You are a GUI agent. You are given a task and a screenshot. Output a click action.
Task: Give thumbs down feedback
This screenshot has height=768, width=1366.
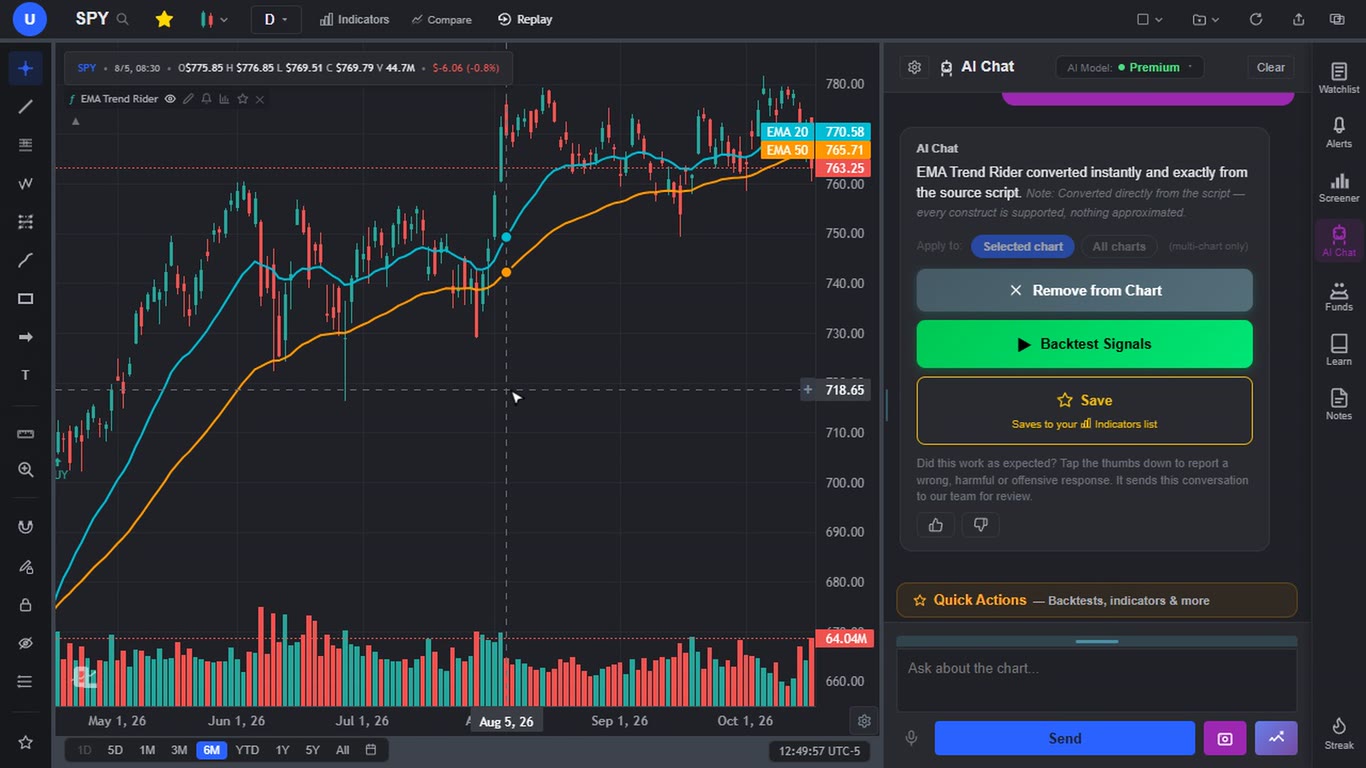click(981, 525)
